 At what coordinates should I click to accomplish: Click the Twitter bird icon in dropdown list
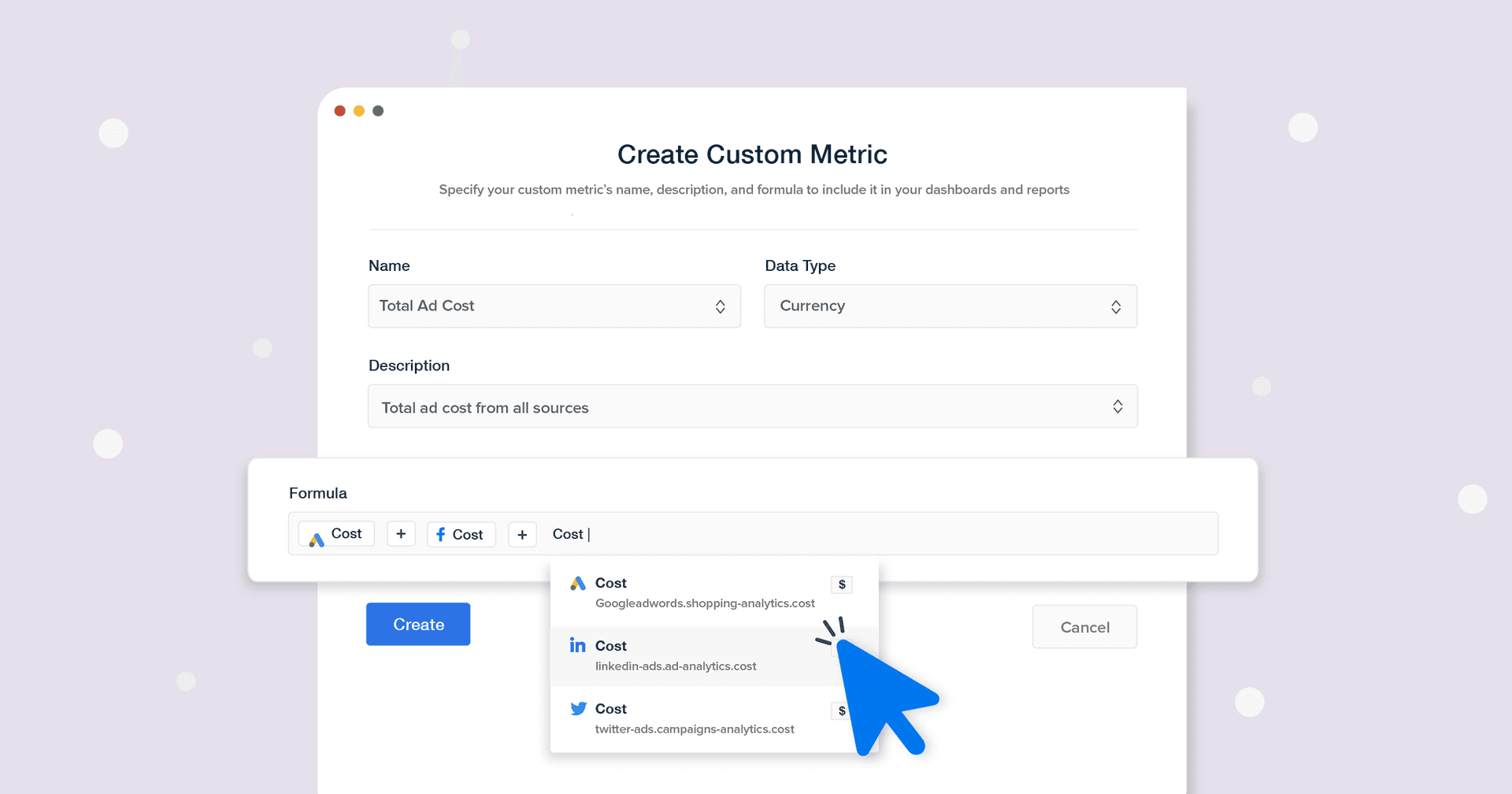pos(578,708)
